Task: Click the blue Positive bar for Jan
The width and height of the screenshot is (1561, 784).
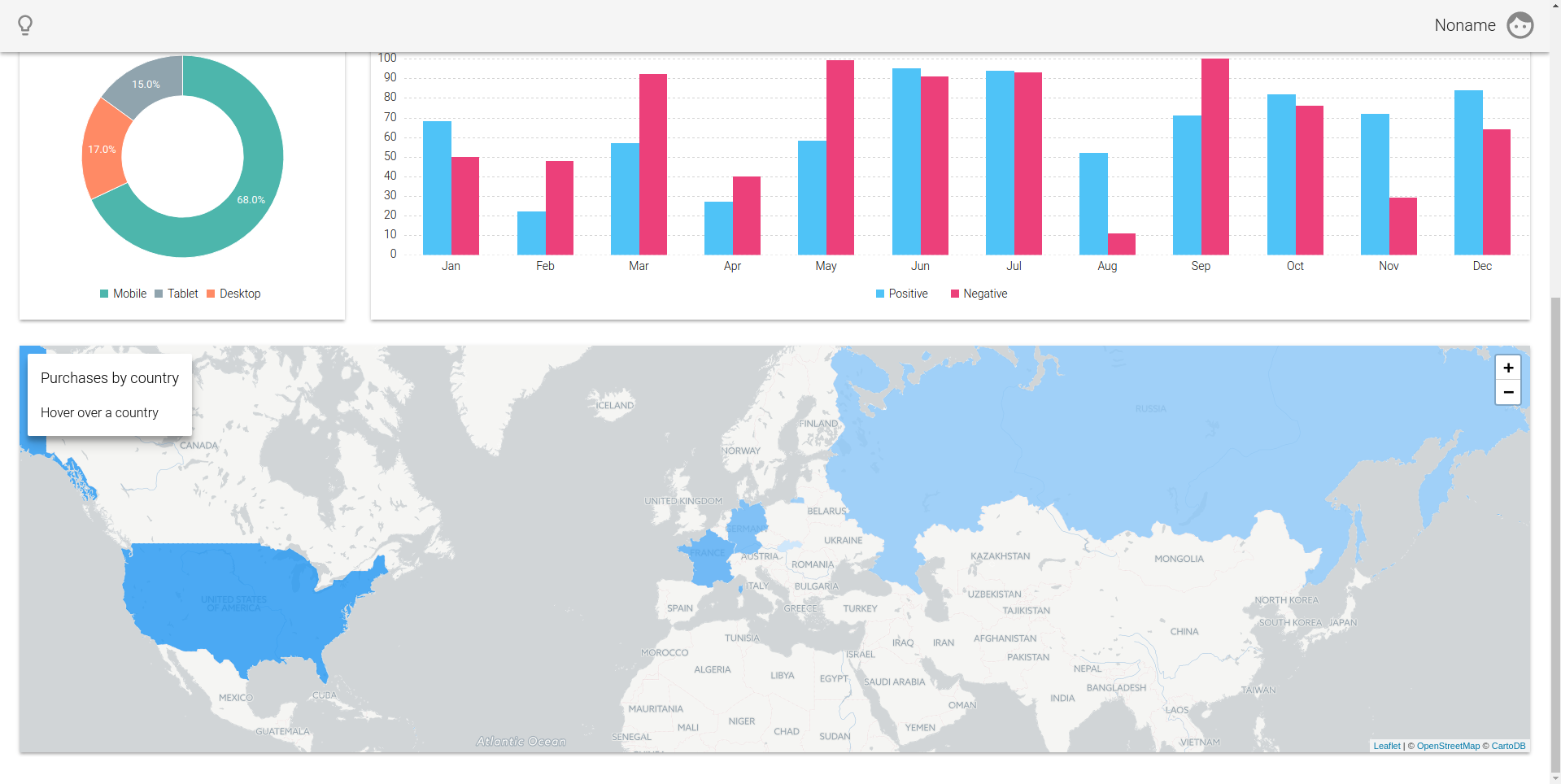Action: click(x=437, y=188)
